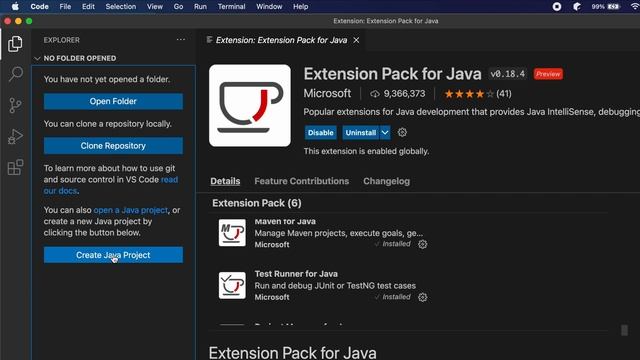This screenshot has width=640, height=360.
Task: Click the battery status icon
Action: click(613, 7)
